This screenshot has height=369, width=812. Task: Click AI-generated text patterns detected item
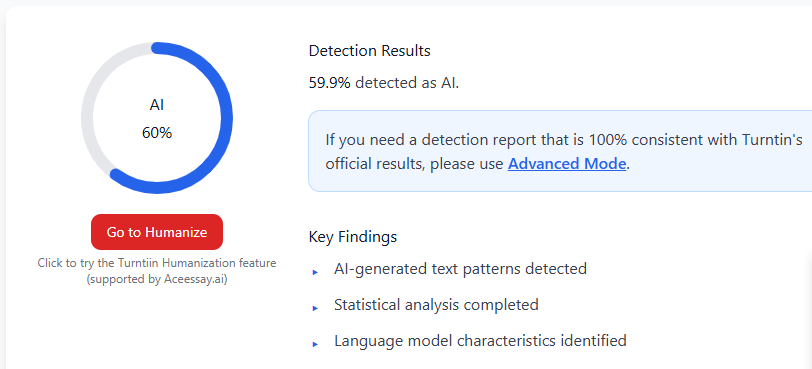coord(460,269)
